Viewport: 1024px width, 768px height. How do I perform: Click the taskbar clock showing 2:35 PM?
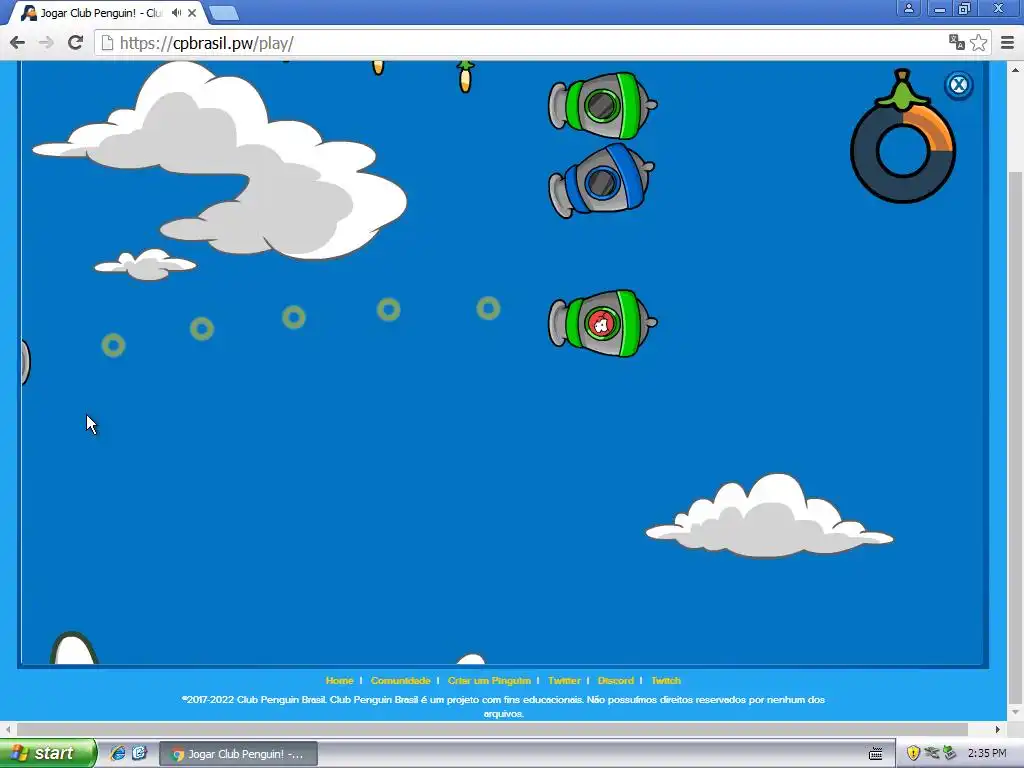(987, 753)
